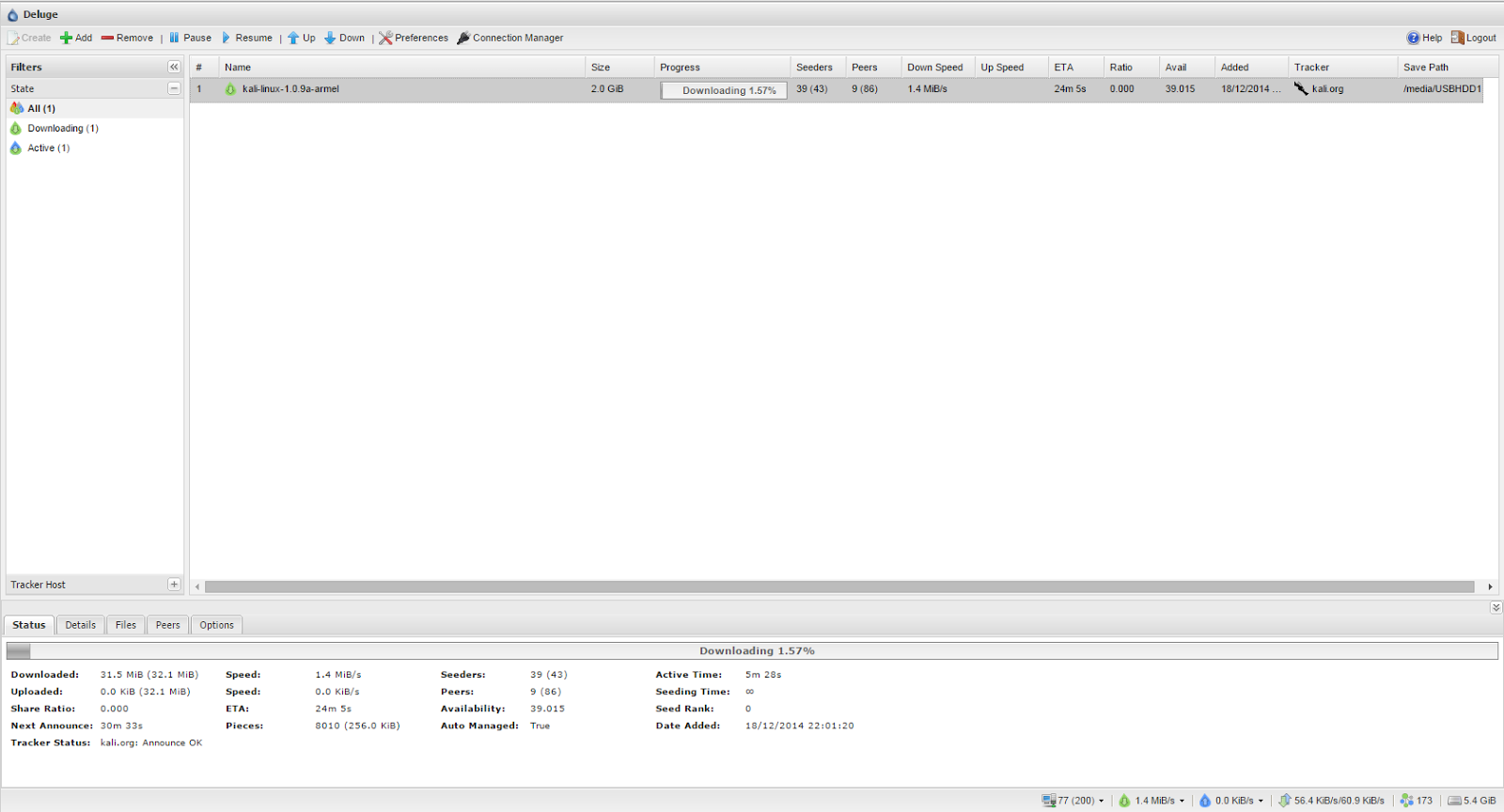Sort by ETA column header
1504x812 pixels.
coord(1076,67)
